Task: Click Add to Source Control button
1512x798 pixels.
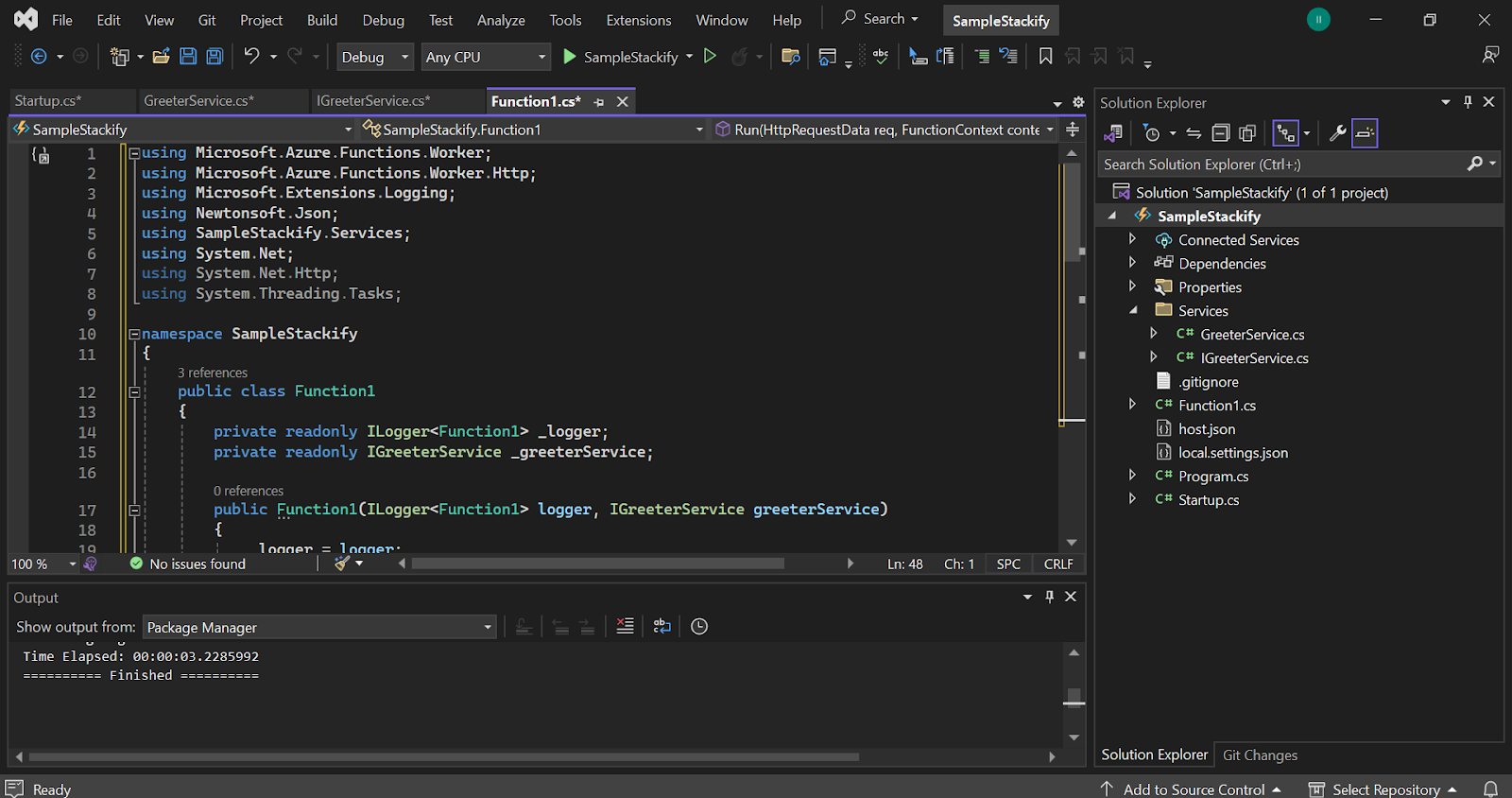Action: [1193, 789]
